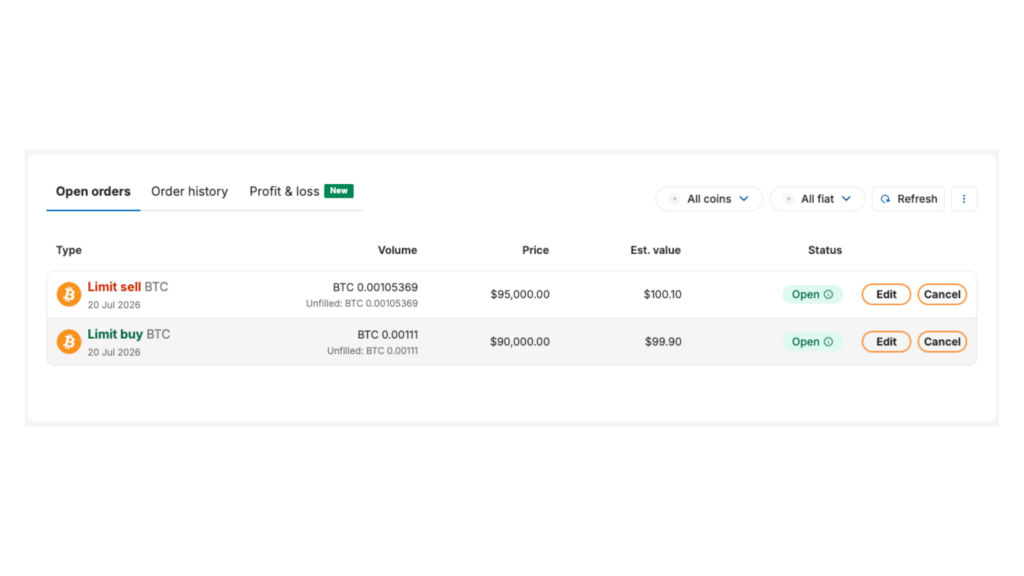
Task: Click the Unfilled: BTC 0.00105369 text
Action: pos(362,304)
